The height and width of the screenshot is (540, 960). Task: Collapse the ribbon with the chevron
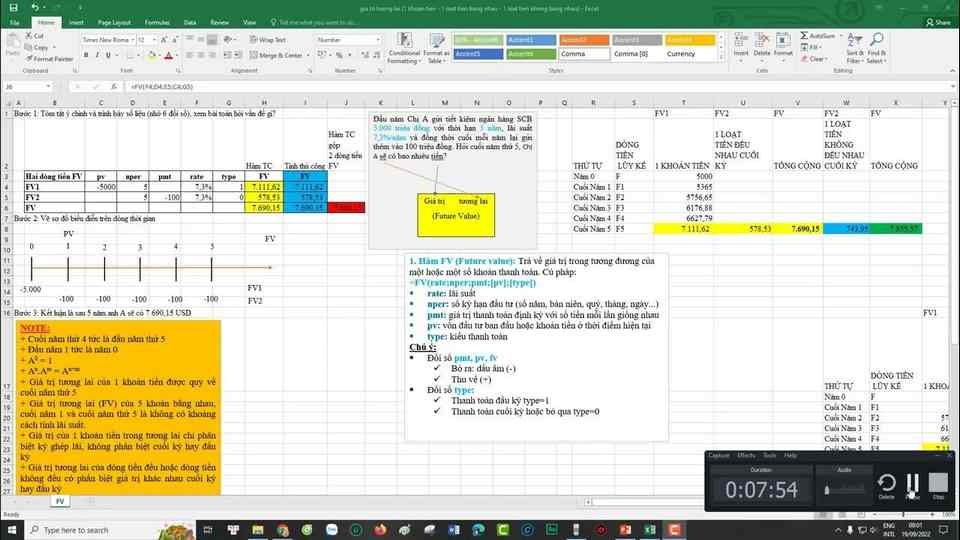[952, 71]
